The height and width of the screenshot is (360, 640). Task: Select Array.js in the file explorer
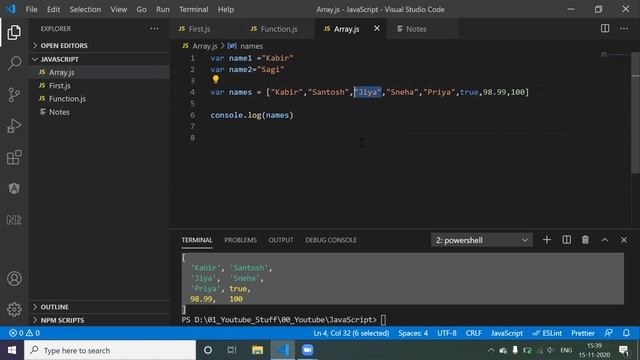(100, 72)
